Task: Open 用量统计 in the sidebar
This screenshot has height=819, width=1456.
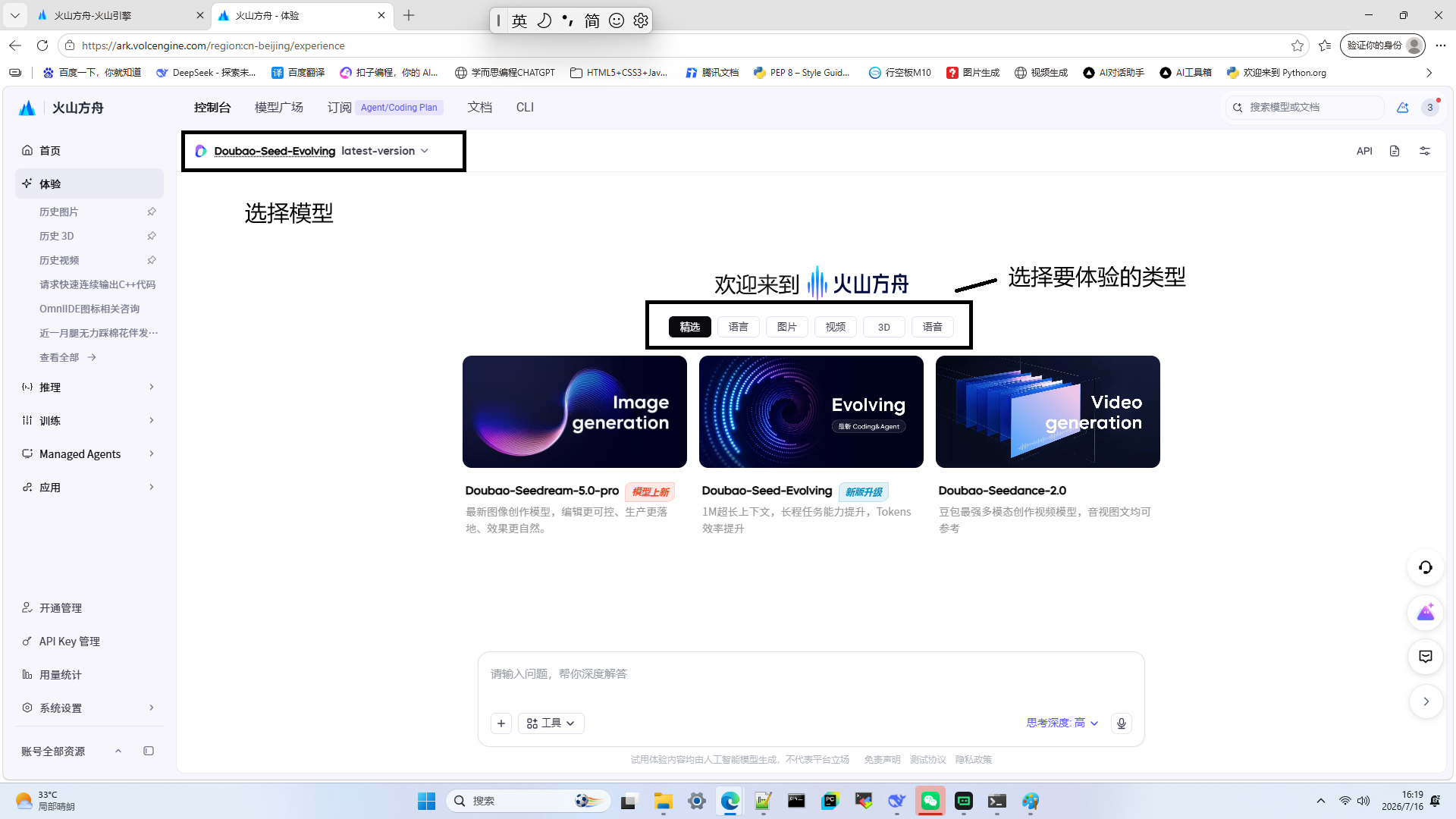Action: tap(89, 674)
